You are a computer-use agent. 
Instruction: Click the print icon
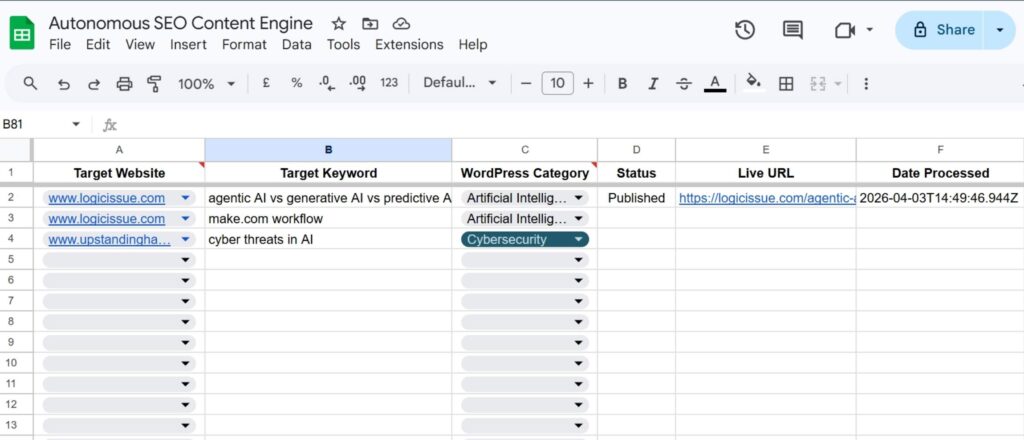[x=124, y=84]
